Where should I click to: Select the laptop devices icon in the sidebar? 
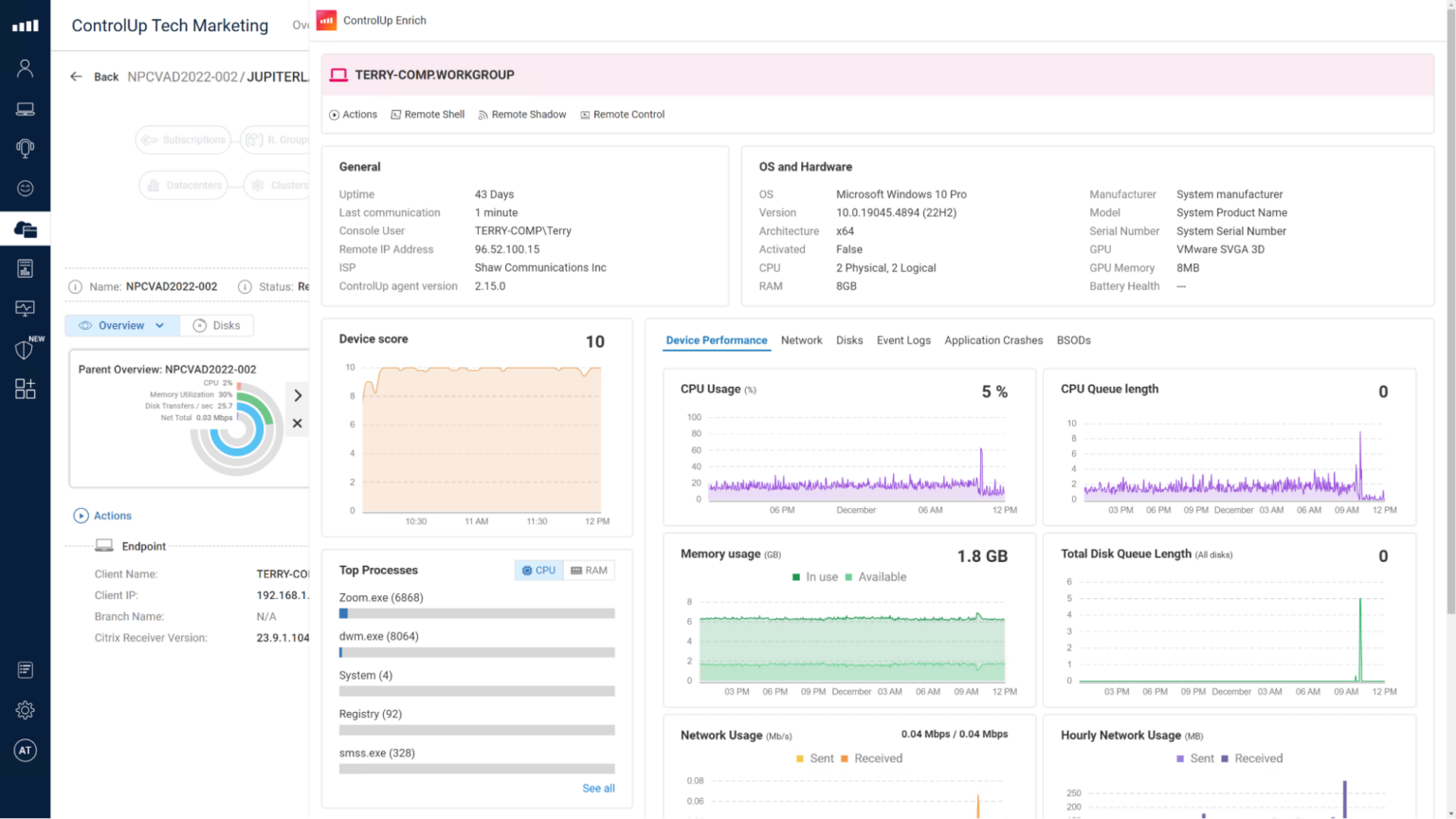click(x=25, y=107)
